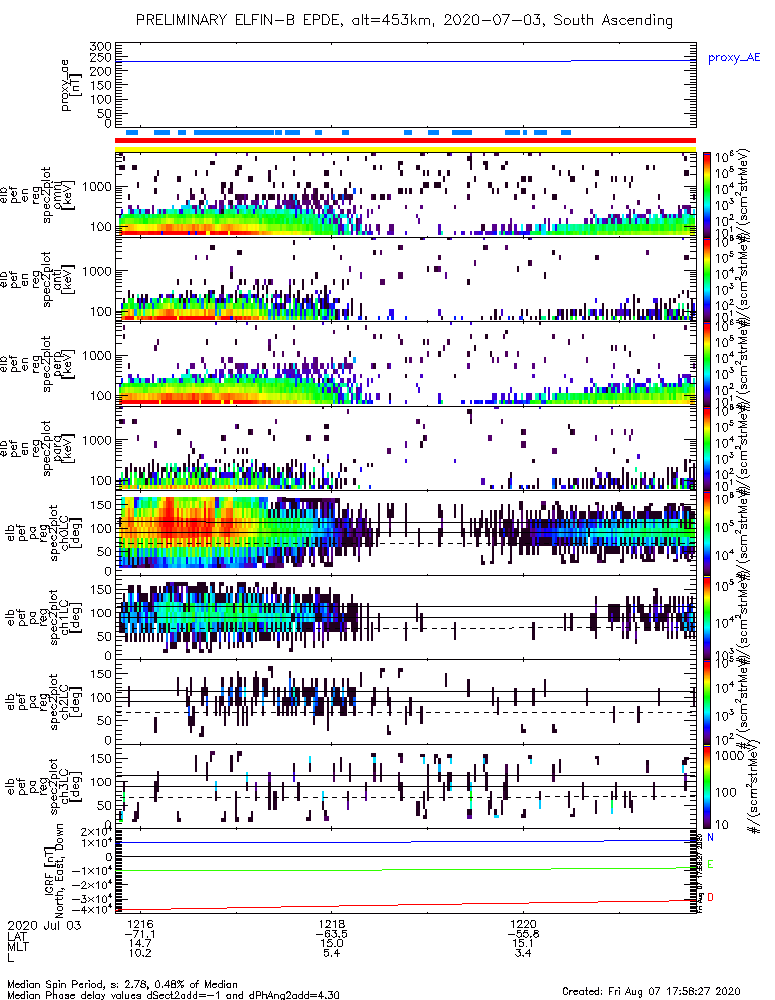Screen dimensions: 775x1000
Task: Click the topmost omni spectrogram colorbar
Action: [707, 194]
